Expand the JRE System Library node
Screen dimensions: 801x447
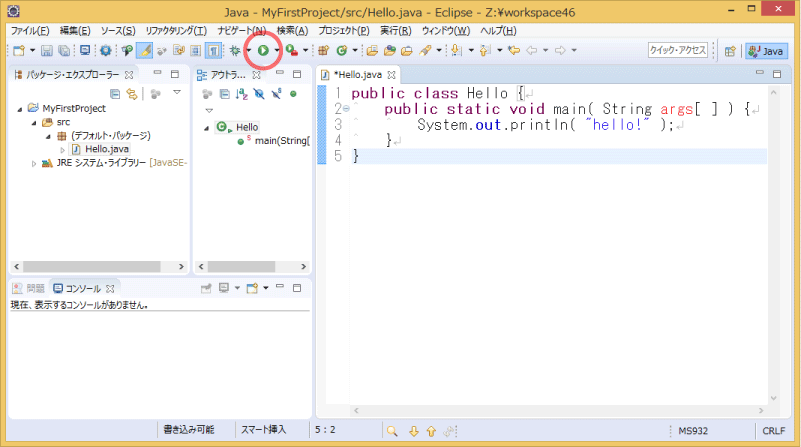(x=34, y=163)
